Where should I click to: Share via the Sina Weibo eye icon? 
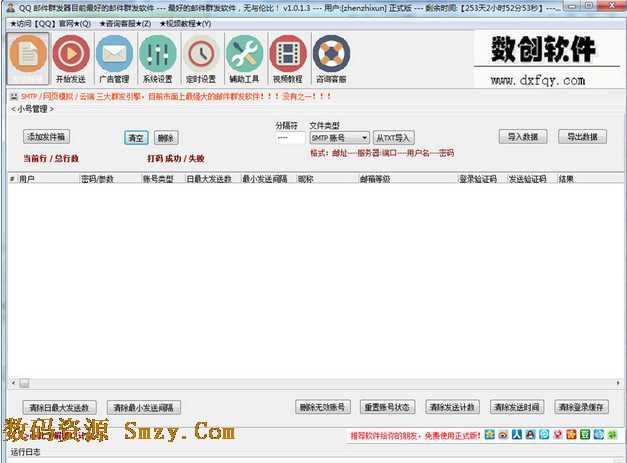503,435
